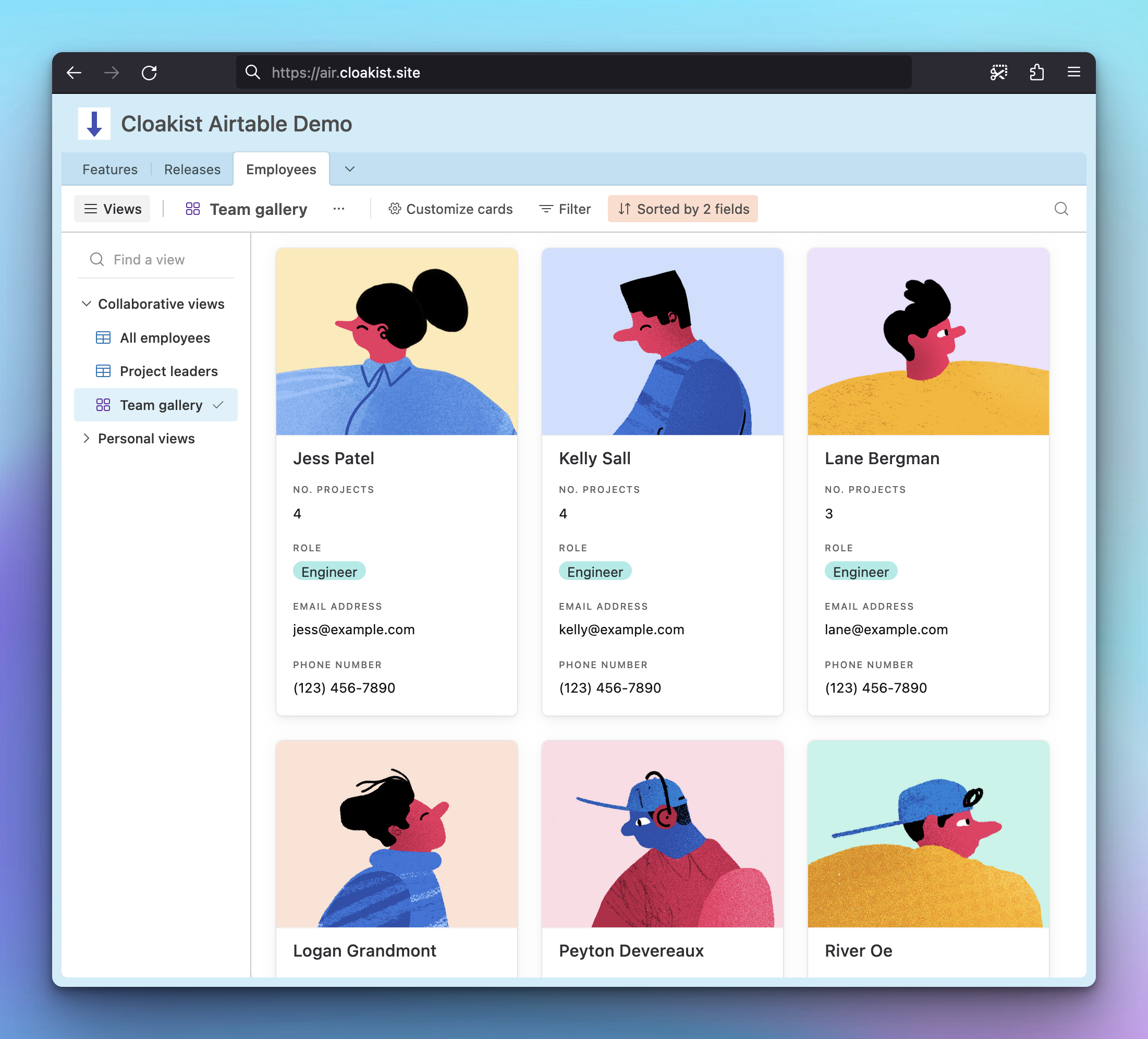
Task: Click the Lane Bergman name
Action: (882, 458)
